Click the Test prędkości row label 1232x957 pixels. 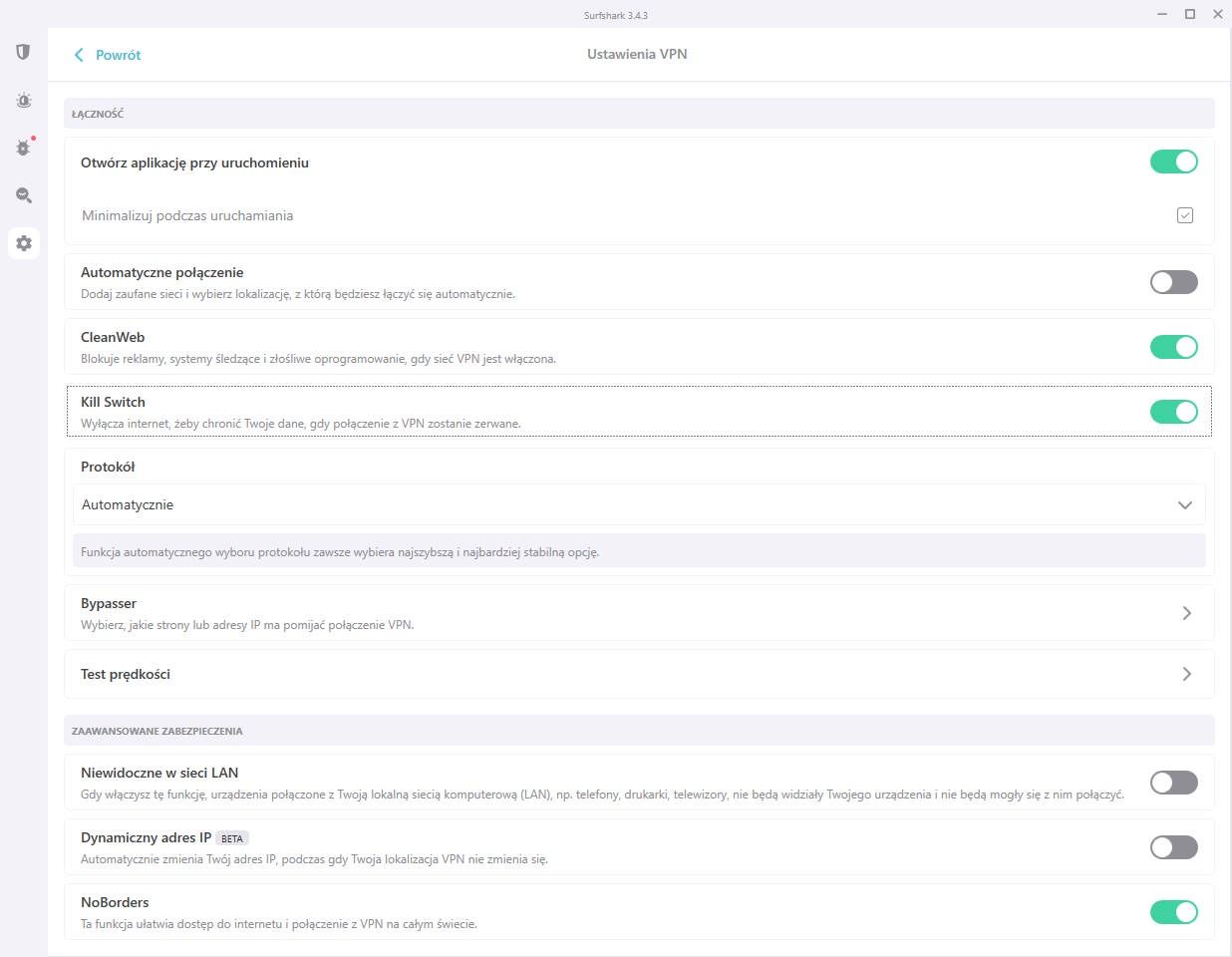click(x=126, y=674)
